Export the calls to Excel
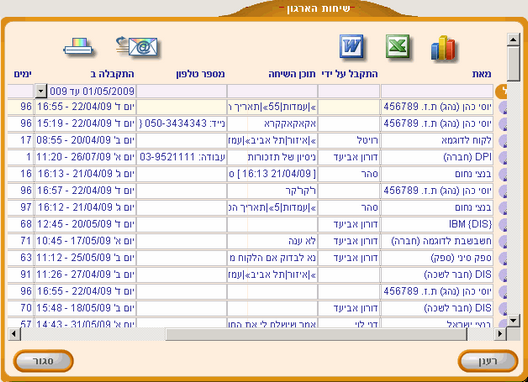This screenshot has width=528, height=382. coord(398,46)
